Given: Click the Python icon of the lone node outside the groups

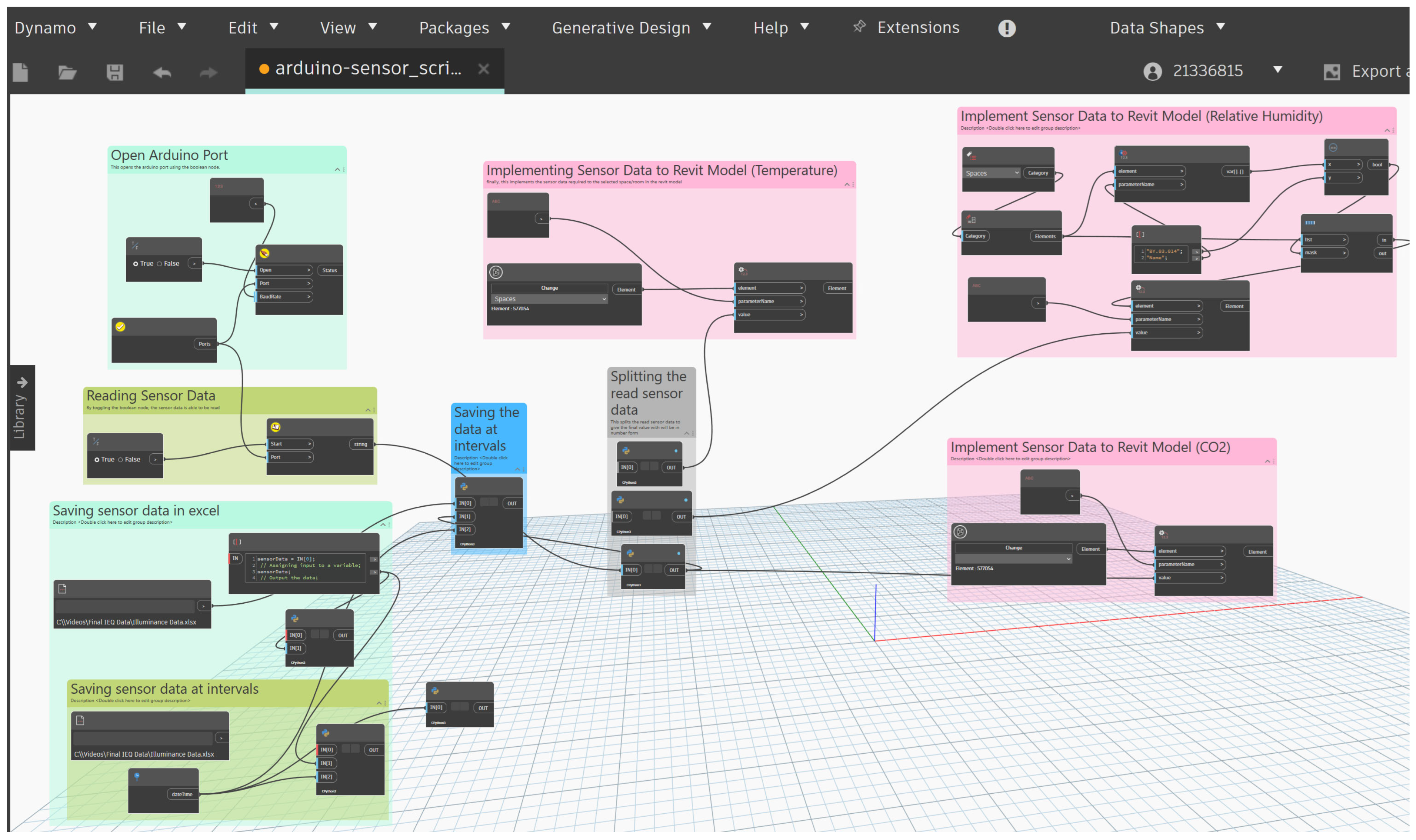Looking at the screenshot, I should (x=434, y=691).
